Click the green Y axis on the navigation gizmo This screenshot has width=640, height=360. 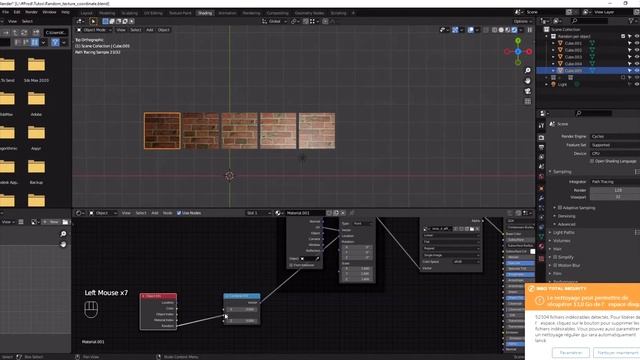tap(518, 41)
